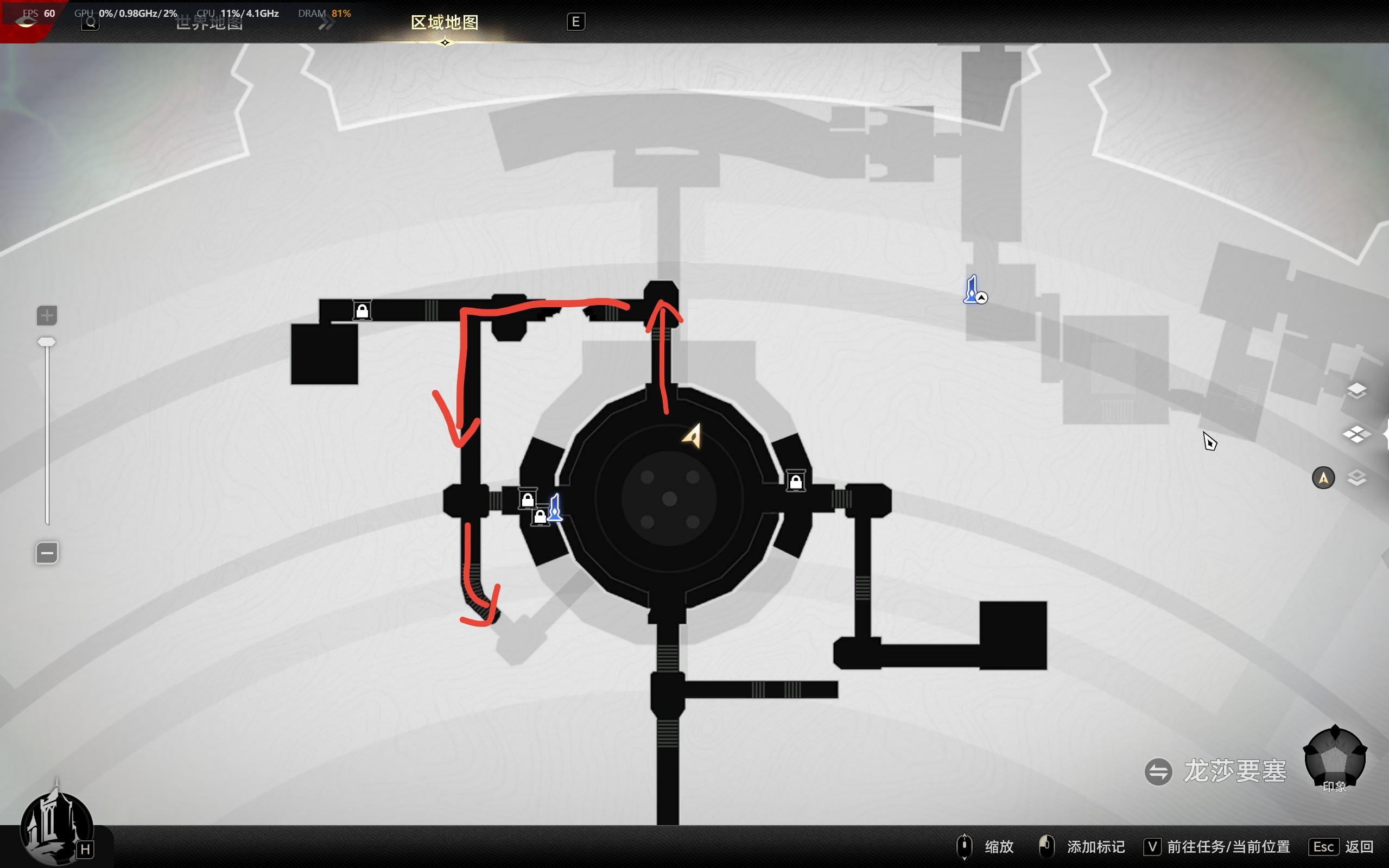
Task: Click the zoom in plus button
Action: 47,315
